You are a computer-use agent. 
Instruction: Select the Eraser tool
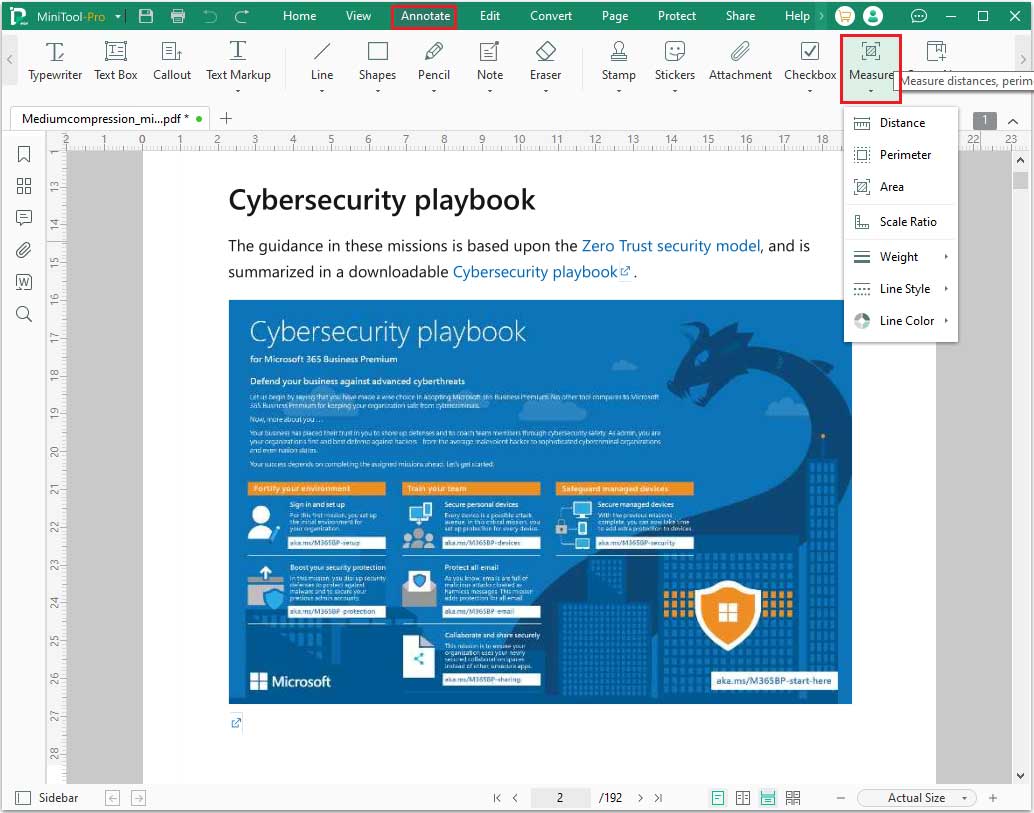[545, 65]
